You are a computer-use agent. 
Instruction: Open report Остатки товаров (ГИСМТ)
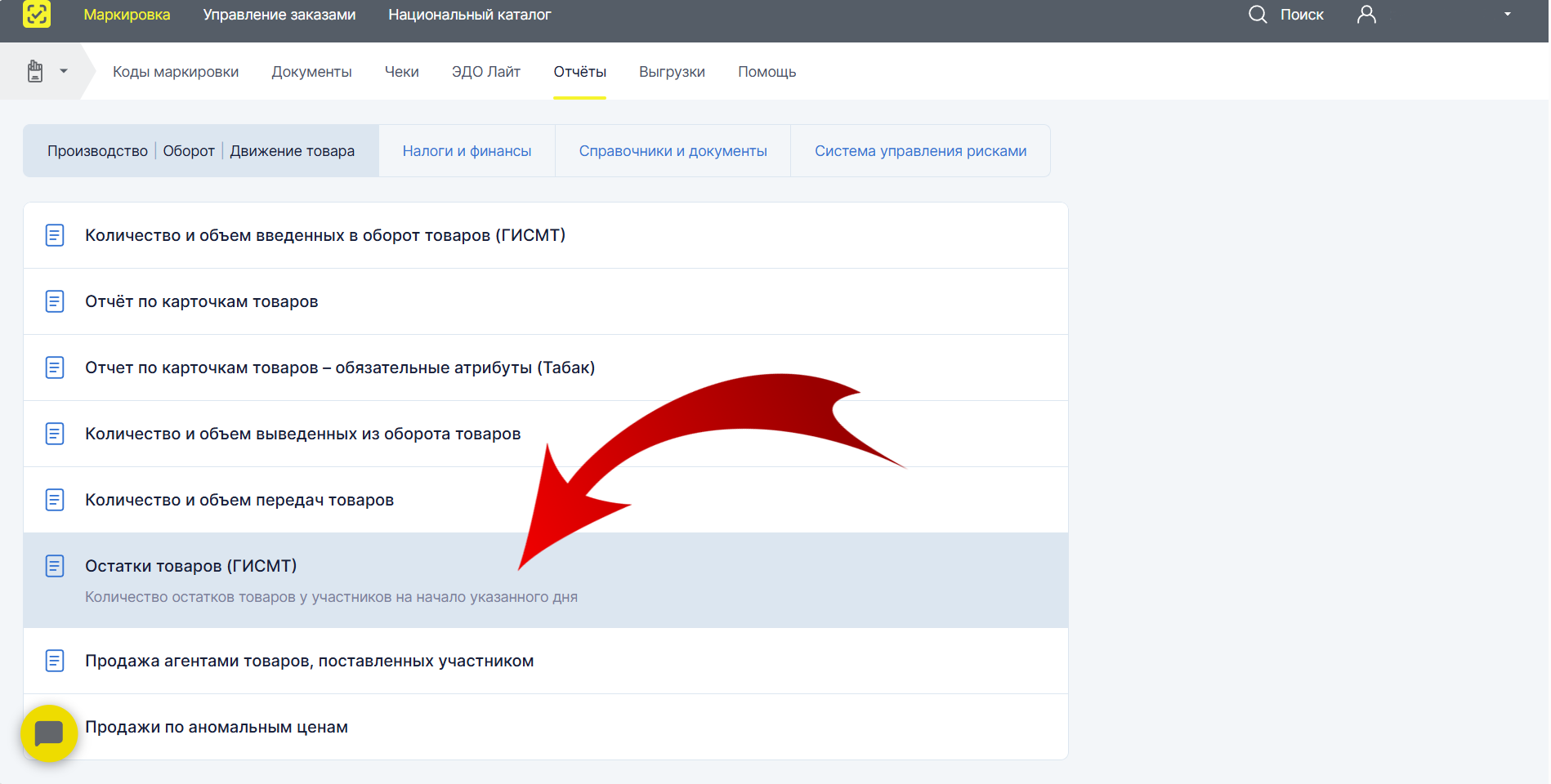pos(546,581)
